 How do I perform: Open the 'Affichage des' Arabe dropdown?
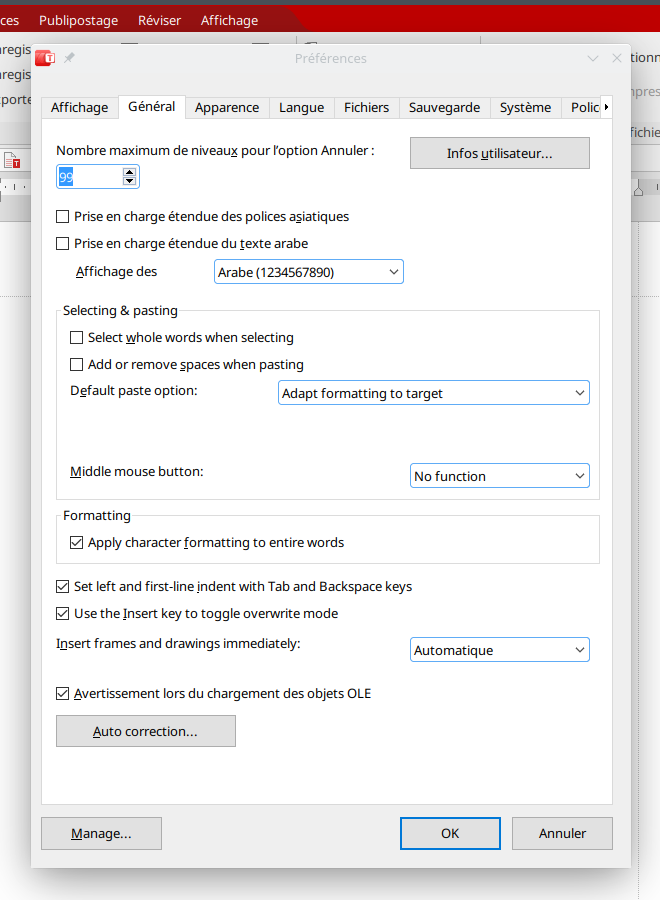click(x=308, y=272)
